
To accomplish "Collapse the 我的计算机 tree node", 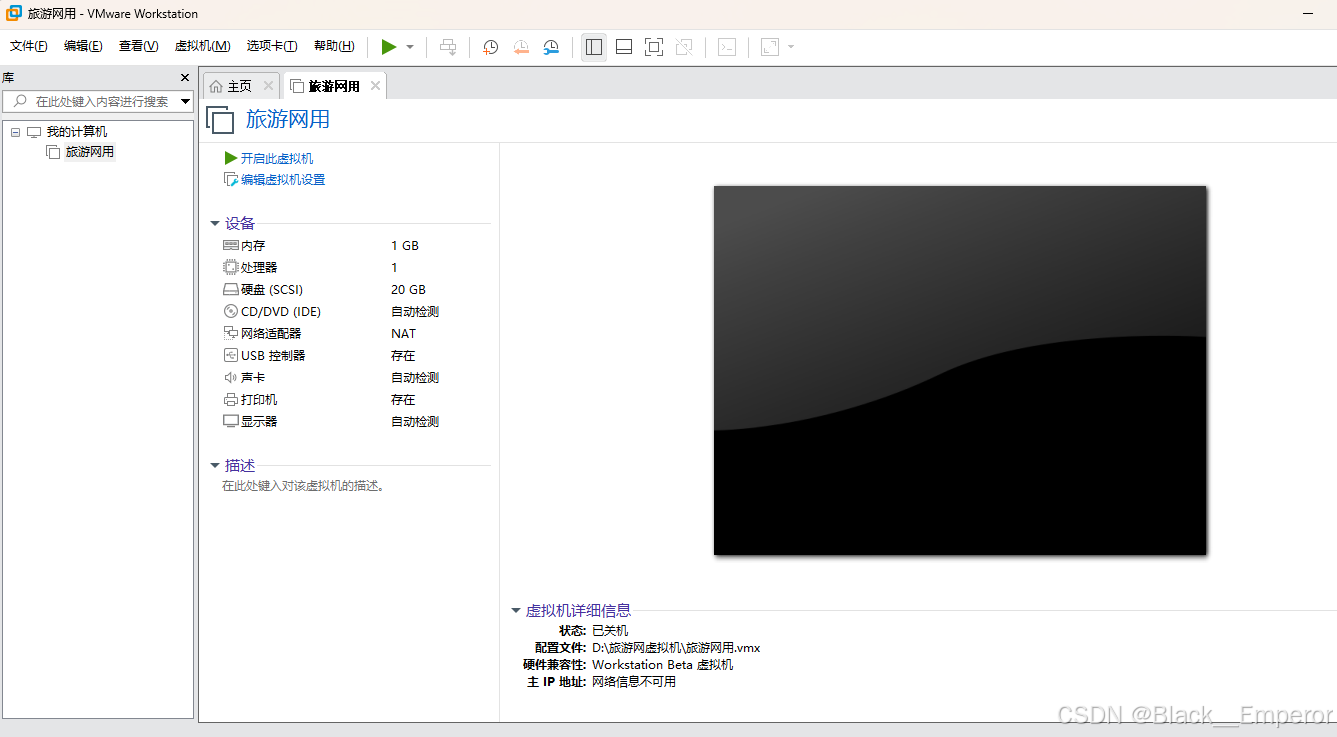I will (15, 132).
